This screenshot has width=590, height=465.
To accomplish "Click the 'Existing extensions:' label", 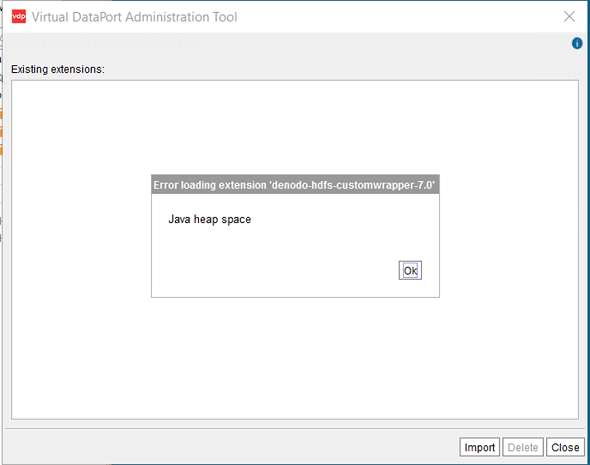I will click(x=58, y=69).
